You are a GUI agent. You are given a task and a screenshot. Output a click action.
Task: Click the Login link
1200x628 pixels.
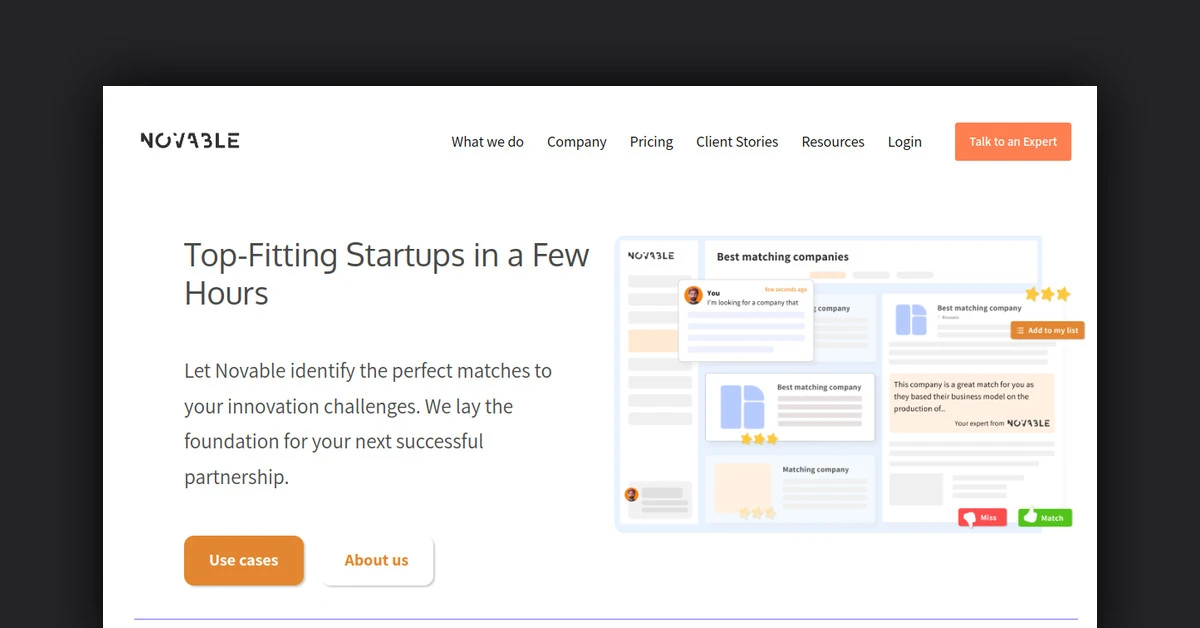coord(904,142)
